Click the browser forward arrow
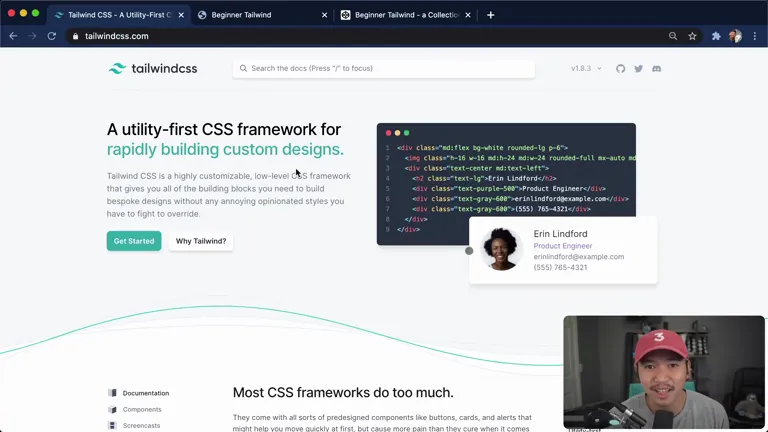This screenshot has height=432, width=768. (32, 36)
